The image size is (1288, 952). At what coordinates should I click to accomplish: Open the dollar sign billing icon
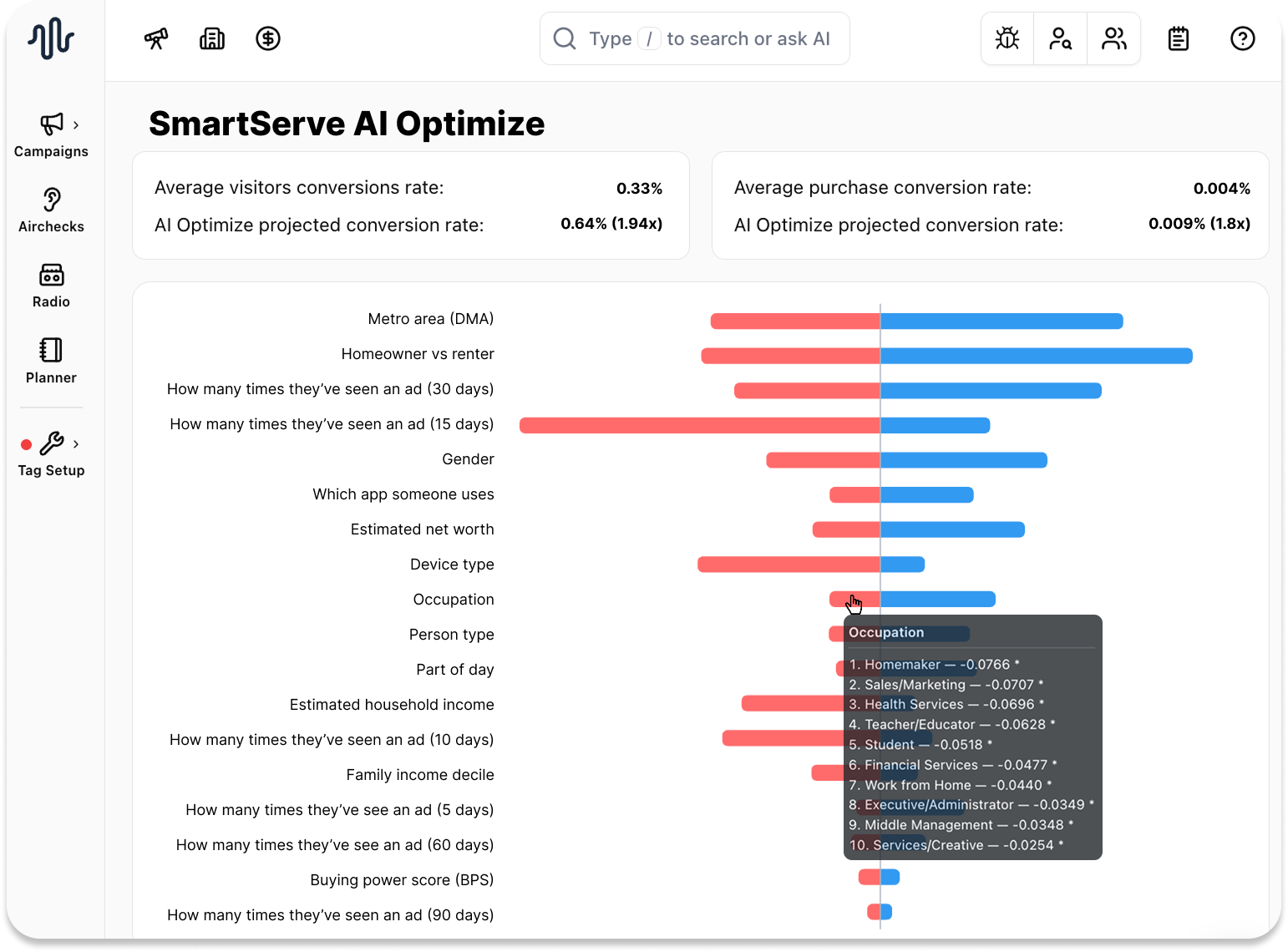pyautogui.click(x=268, y=38)
